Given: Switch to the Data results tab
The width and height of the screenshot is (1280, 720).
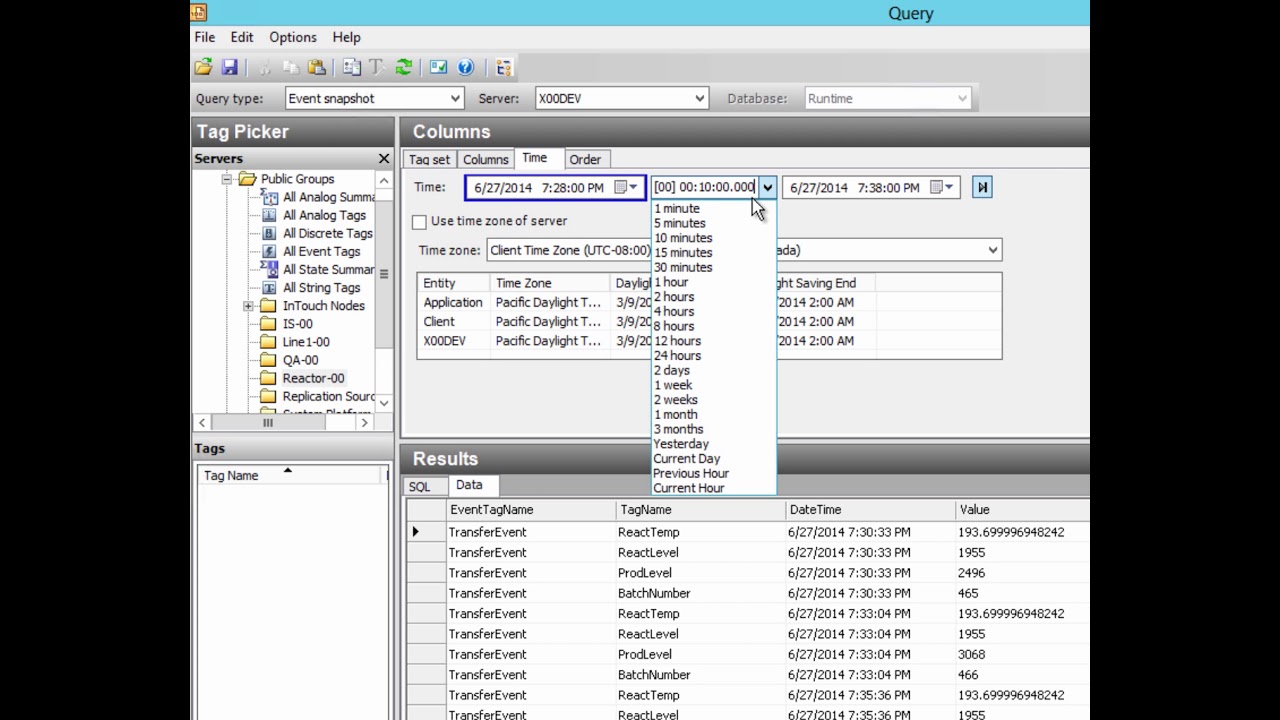Looking at the screenshot, I should pos(469,485).
